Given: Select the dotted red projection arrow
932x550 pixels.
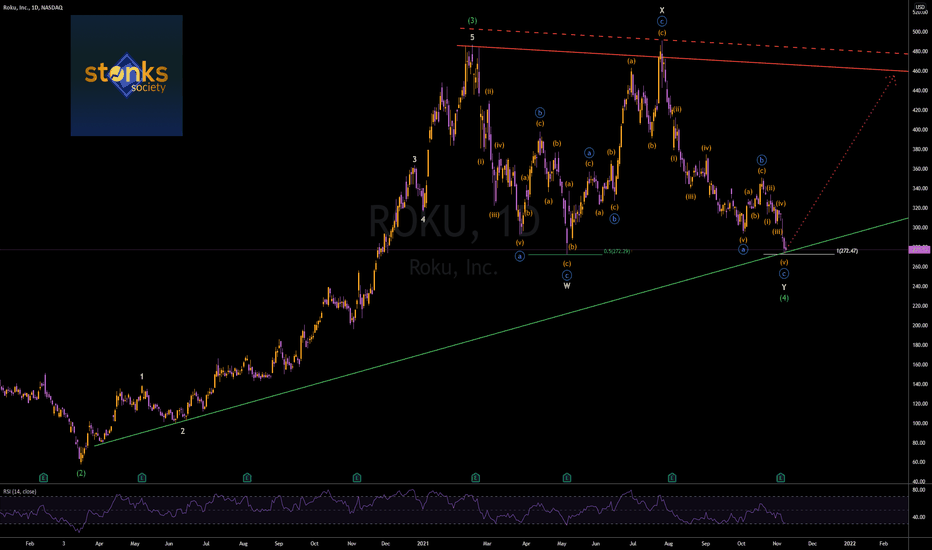Looking at the screenshot, I should [841, 164].
